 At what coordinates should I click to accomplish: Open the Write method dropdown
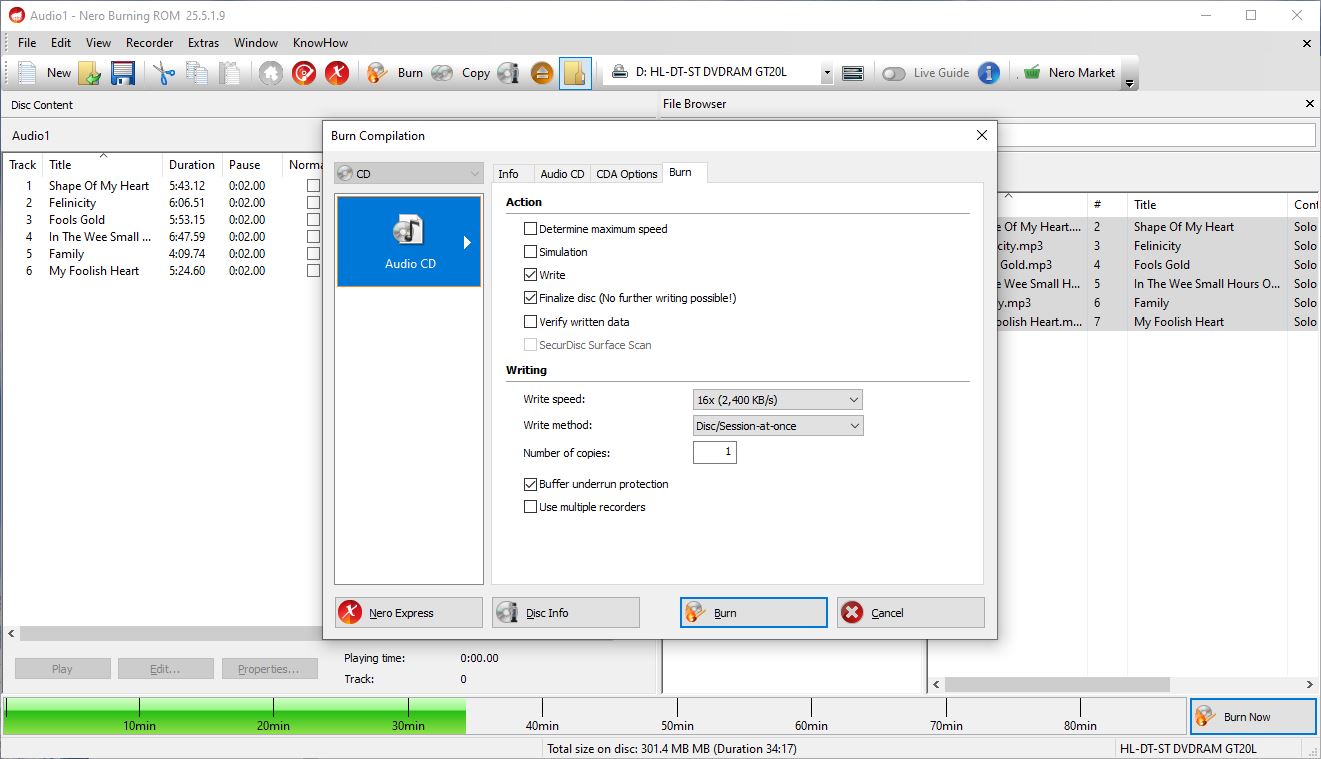coord(777,426)
